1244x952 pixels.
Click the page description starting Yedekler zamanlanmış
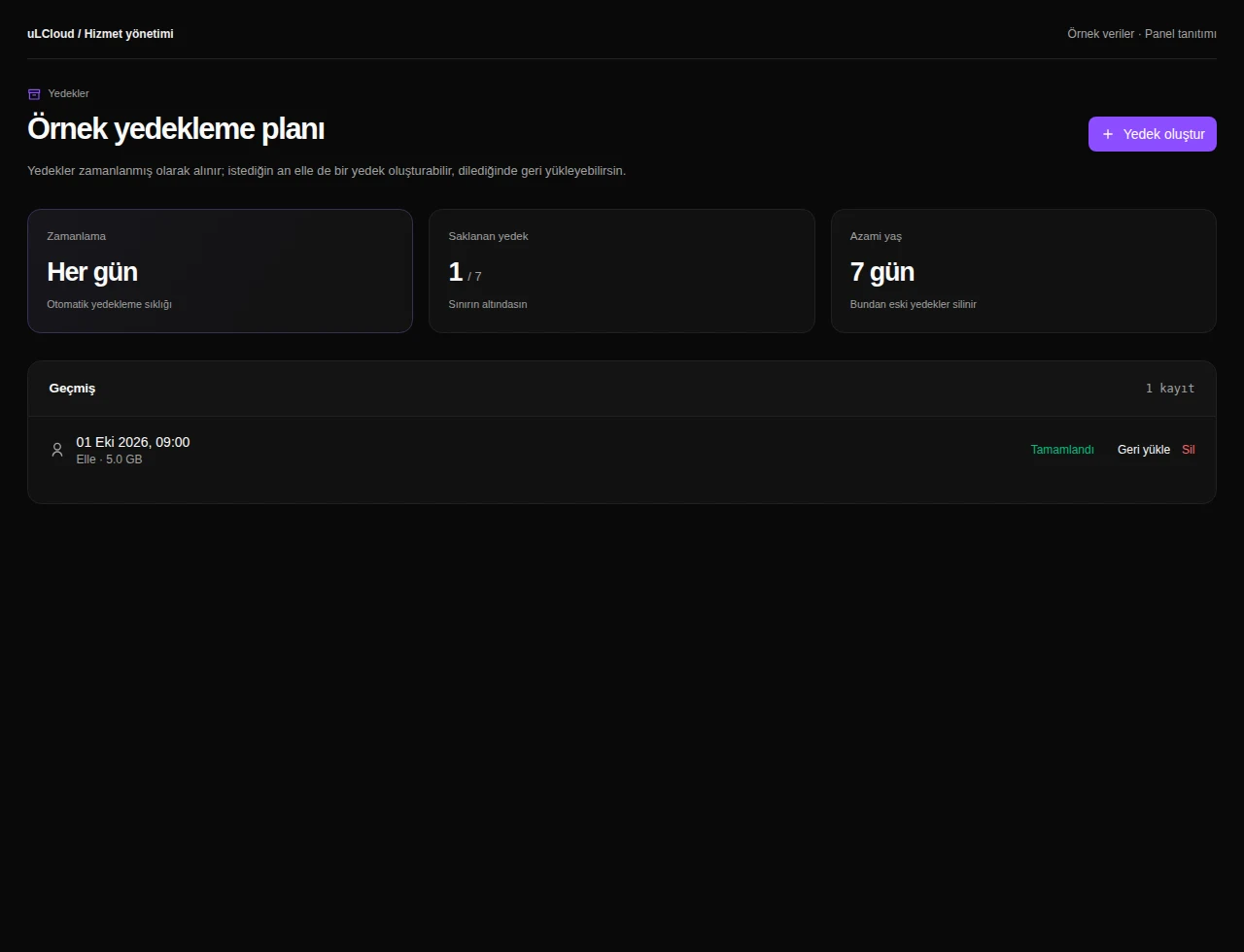[x=327, y=171]
